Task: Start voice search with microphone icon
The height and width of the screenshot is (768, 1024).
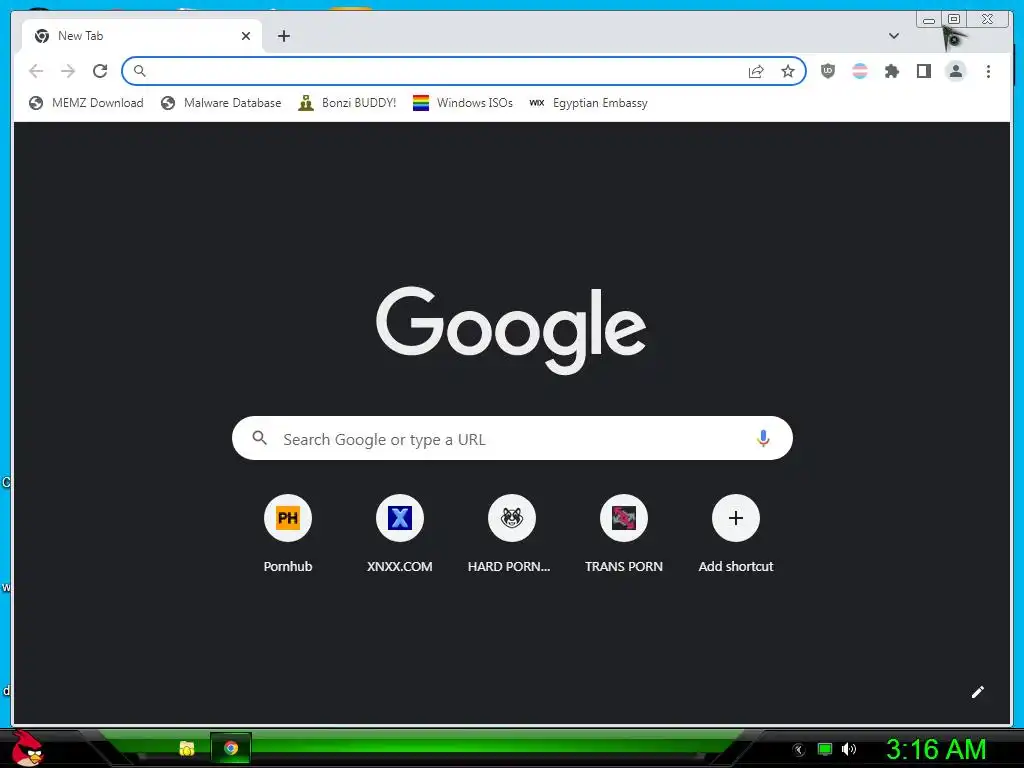Action: tap(763, 438)
